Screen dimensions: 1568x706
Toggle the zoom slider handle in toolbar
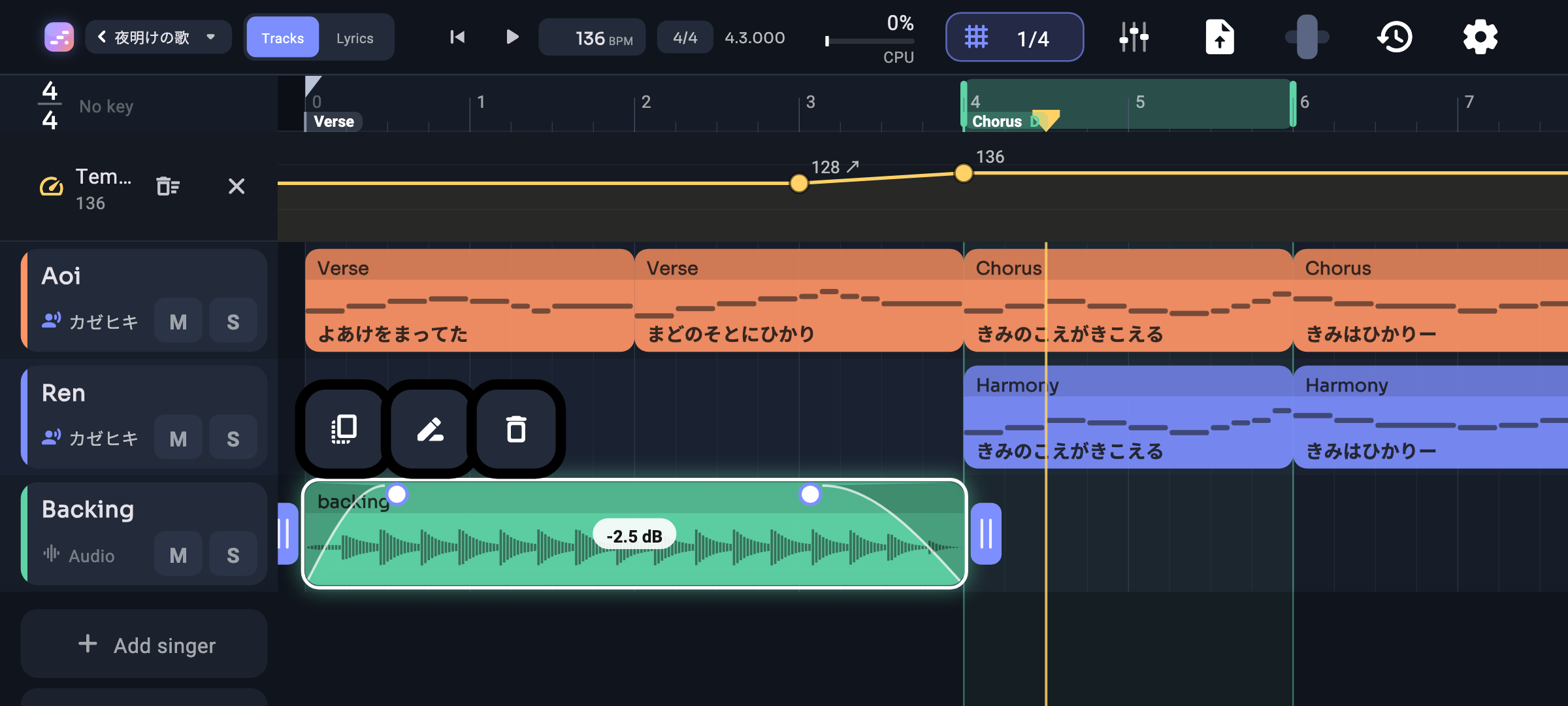click(1307, 37)
